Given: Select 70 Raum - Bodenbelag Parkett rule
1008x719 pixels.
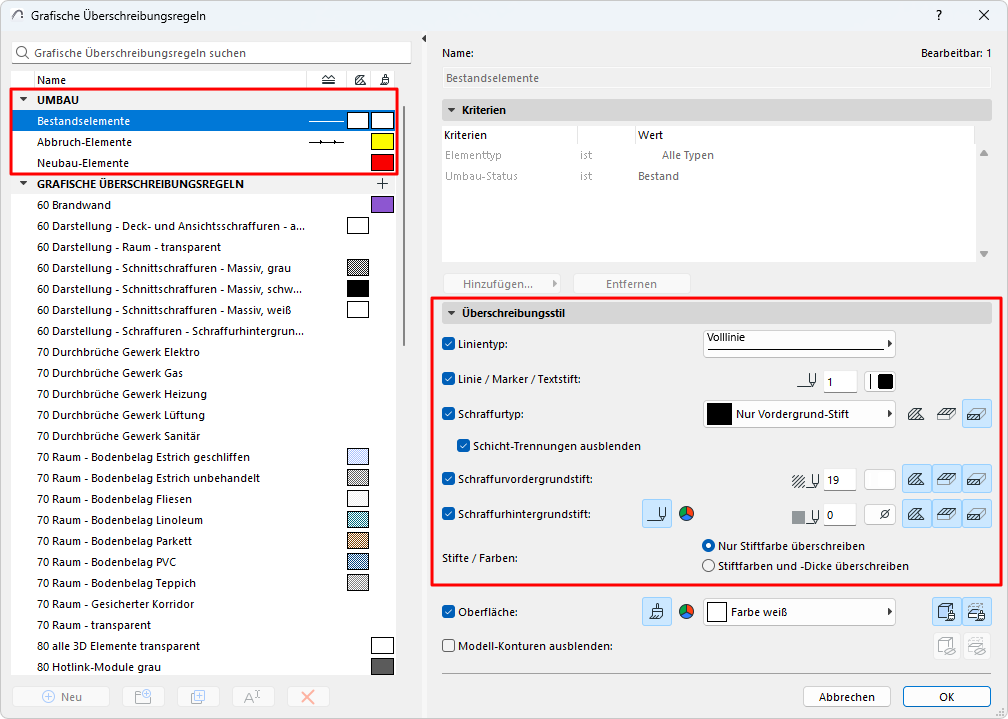Looking at the screenshot, I should [204, 541].
